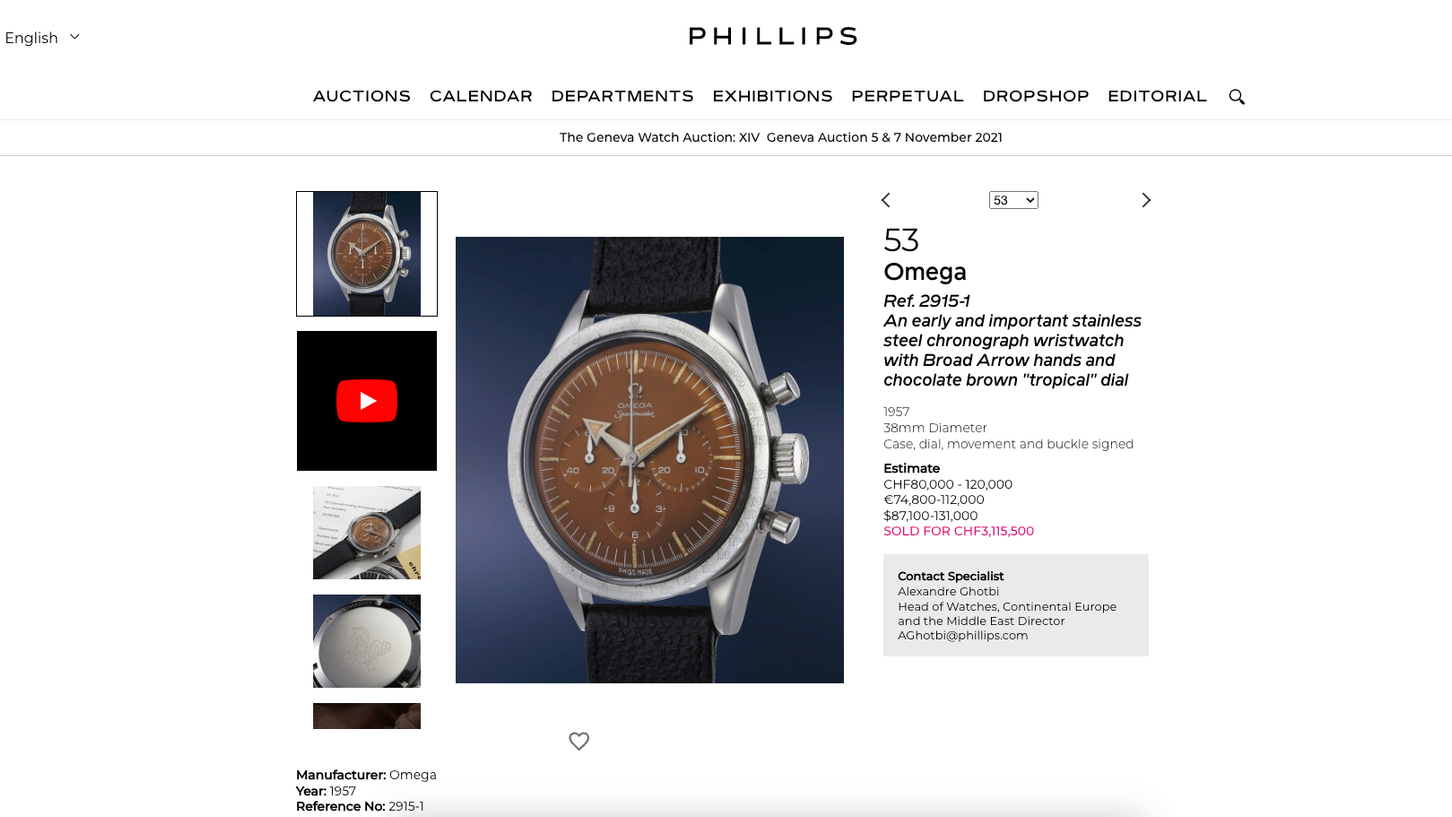Open the Auctions menu

click(362, 96)
